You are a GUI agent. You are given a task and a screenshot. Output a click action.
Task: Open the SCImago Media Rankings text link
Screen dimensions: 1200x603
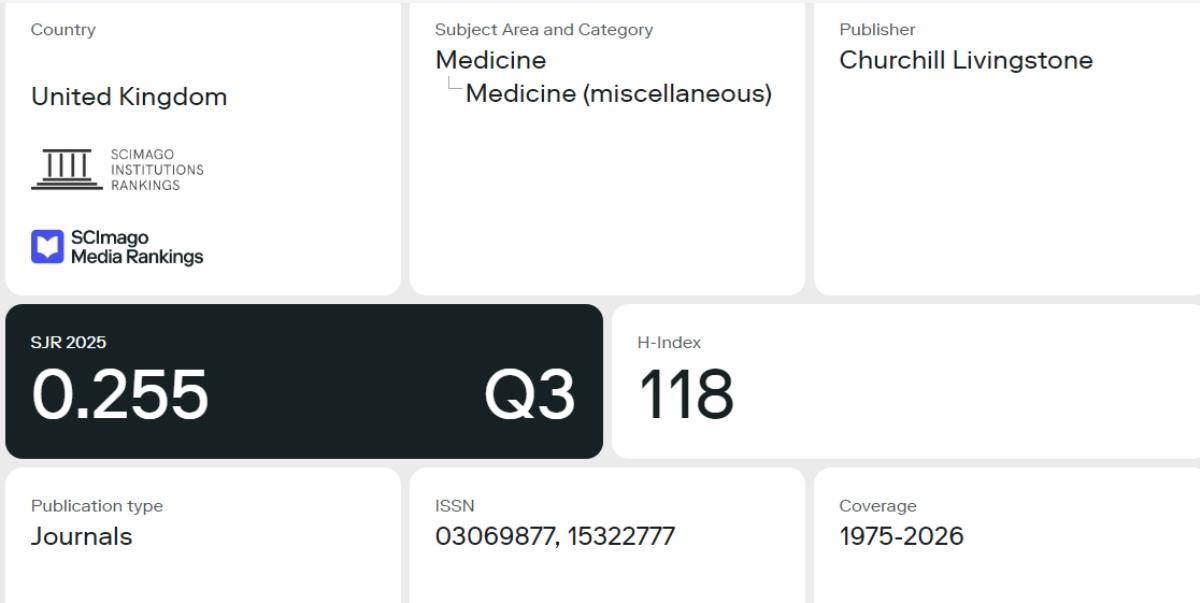pyautogui.click(x=136, y=247)
